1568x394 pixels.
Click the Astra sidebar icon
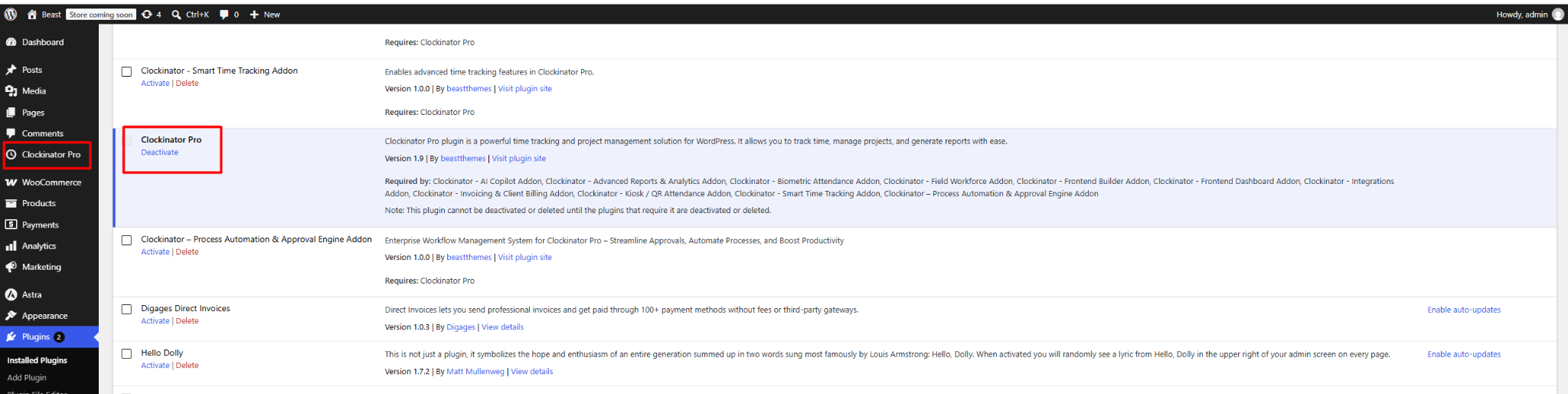point(11,294)
